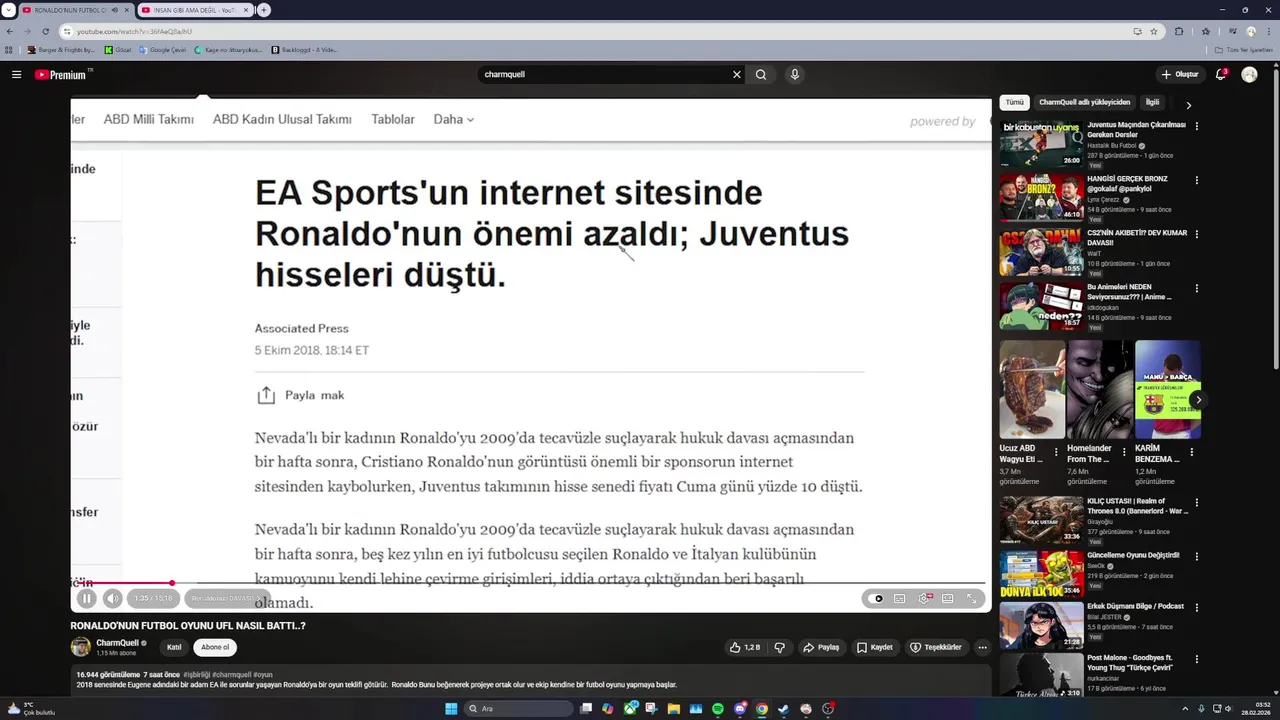This screenshot has width=1280, height=720.
Task: Enter fullscreen mode
Action: pos(971,598)
